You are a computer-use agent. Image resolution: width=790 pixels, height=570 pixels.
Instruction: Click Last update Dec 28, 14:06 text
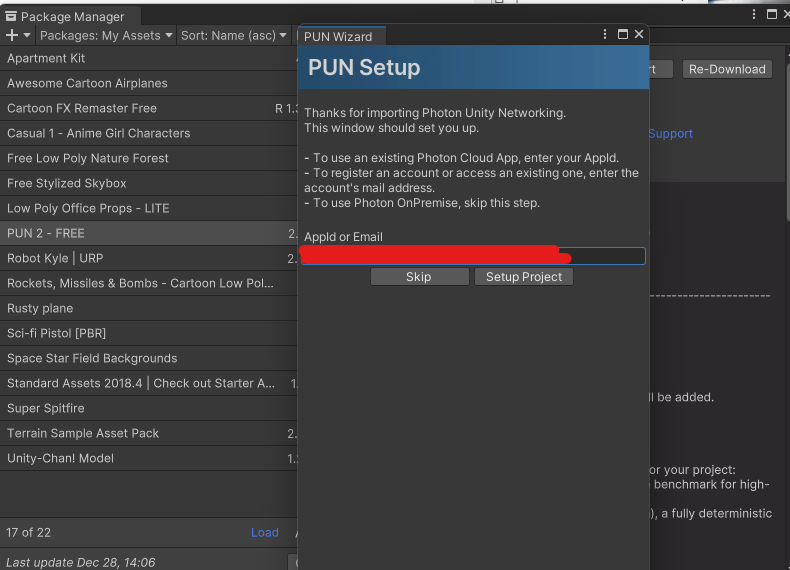click(81, 562)
